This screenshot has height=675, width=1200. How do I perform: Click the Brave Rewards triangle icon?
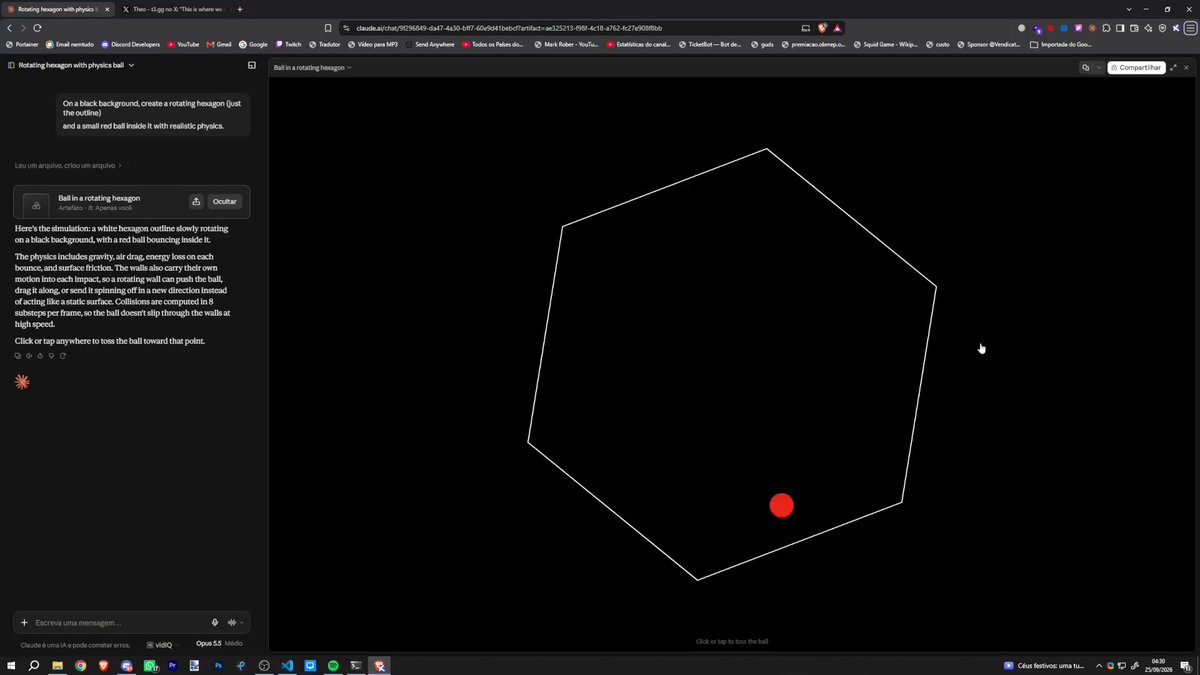tap(837, 28)
